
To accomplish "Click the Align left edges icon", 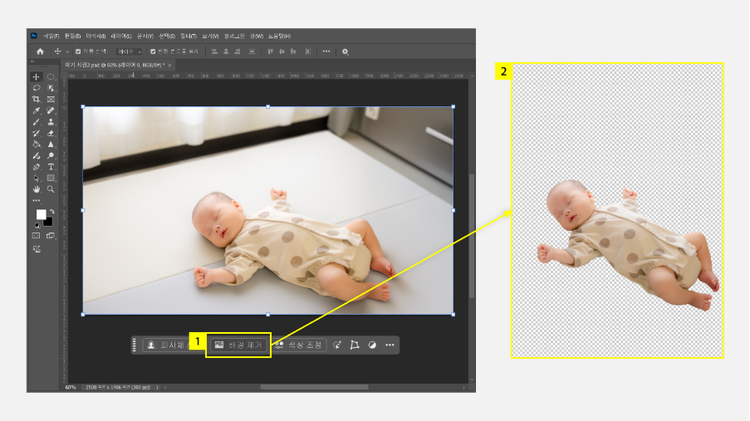I will point(214,52).
